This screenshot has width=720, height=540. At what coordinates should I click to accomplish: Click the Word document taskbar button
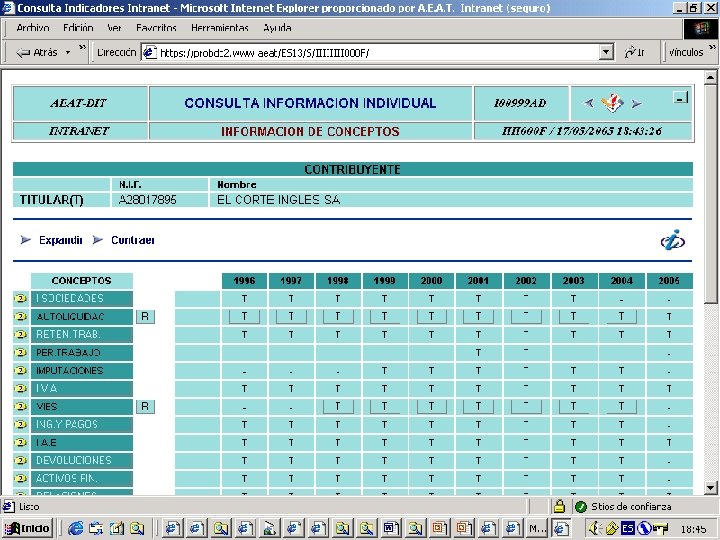(391, 529)
